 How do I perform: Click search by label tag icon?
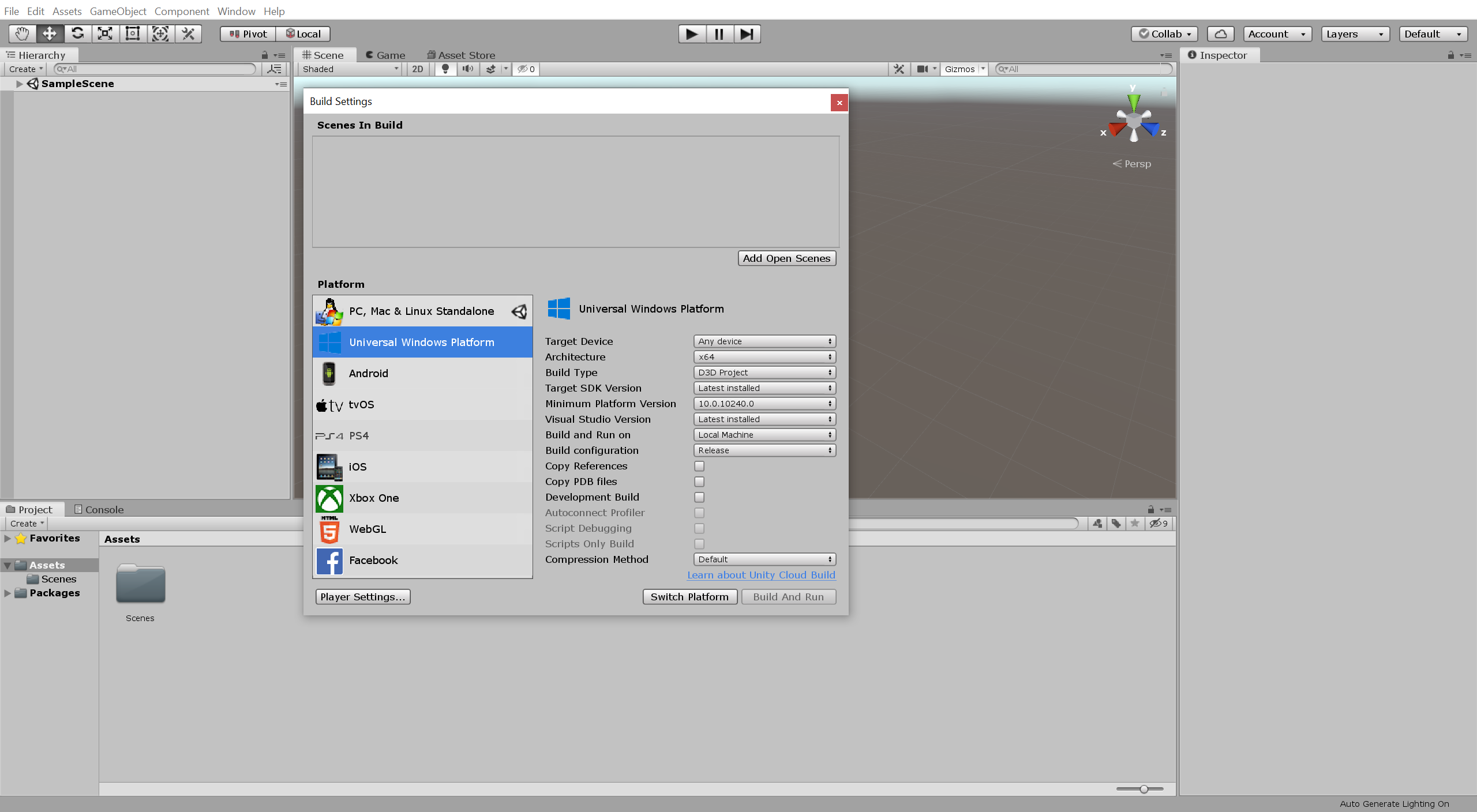click(1116, 524)
